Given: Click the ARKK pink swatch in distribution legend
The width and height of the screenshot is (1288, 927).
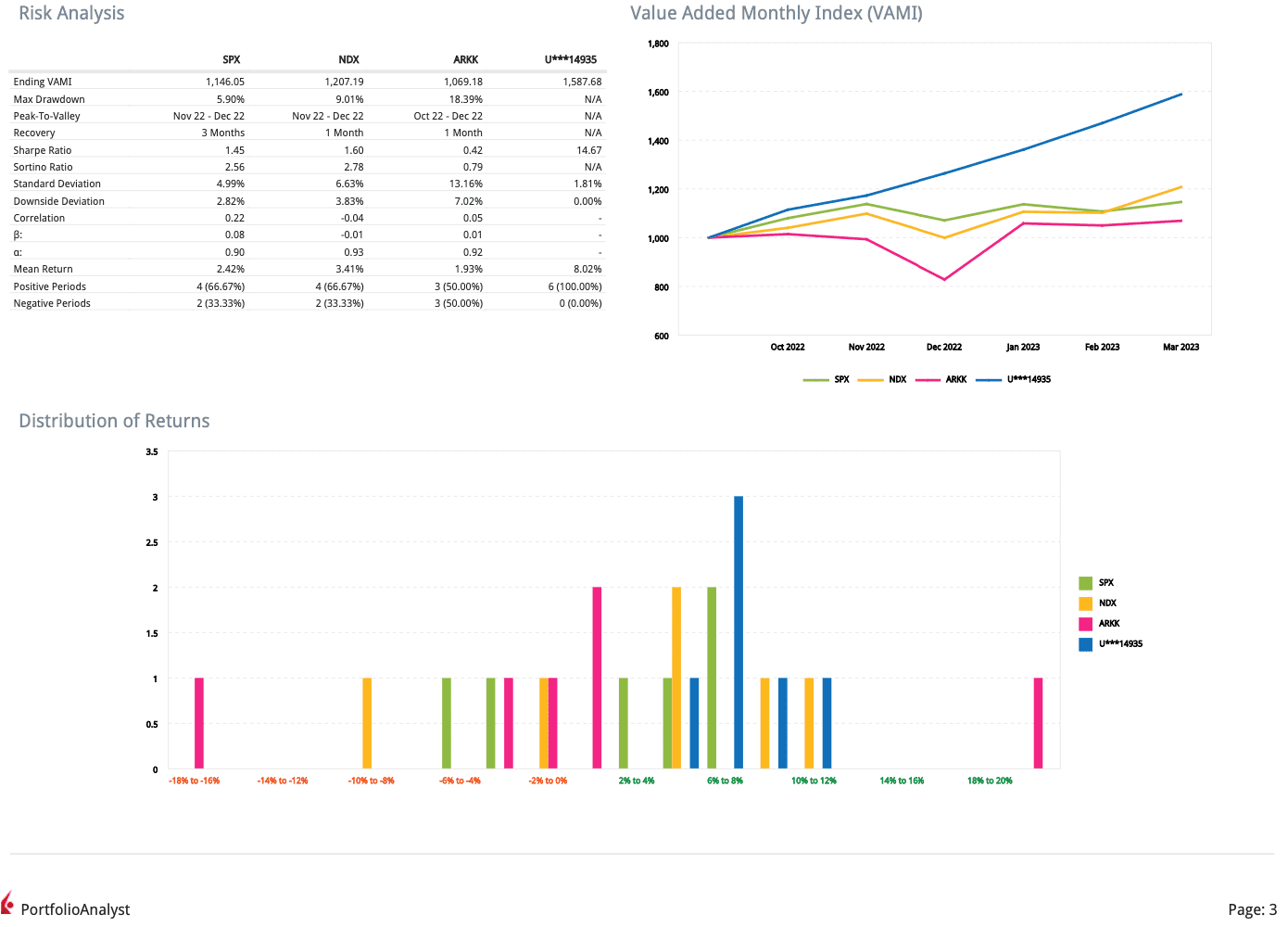Looking at the screenshot, I should coord(1085,624).
